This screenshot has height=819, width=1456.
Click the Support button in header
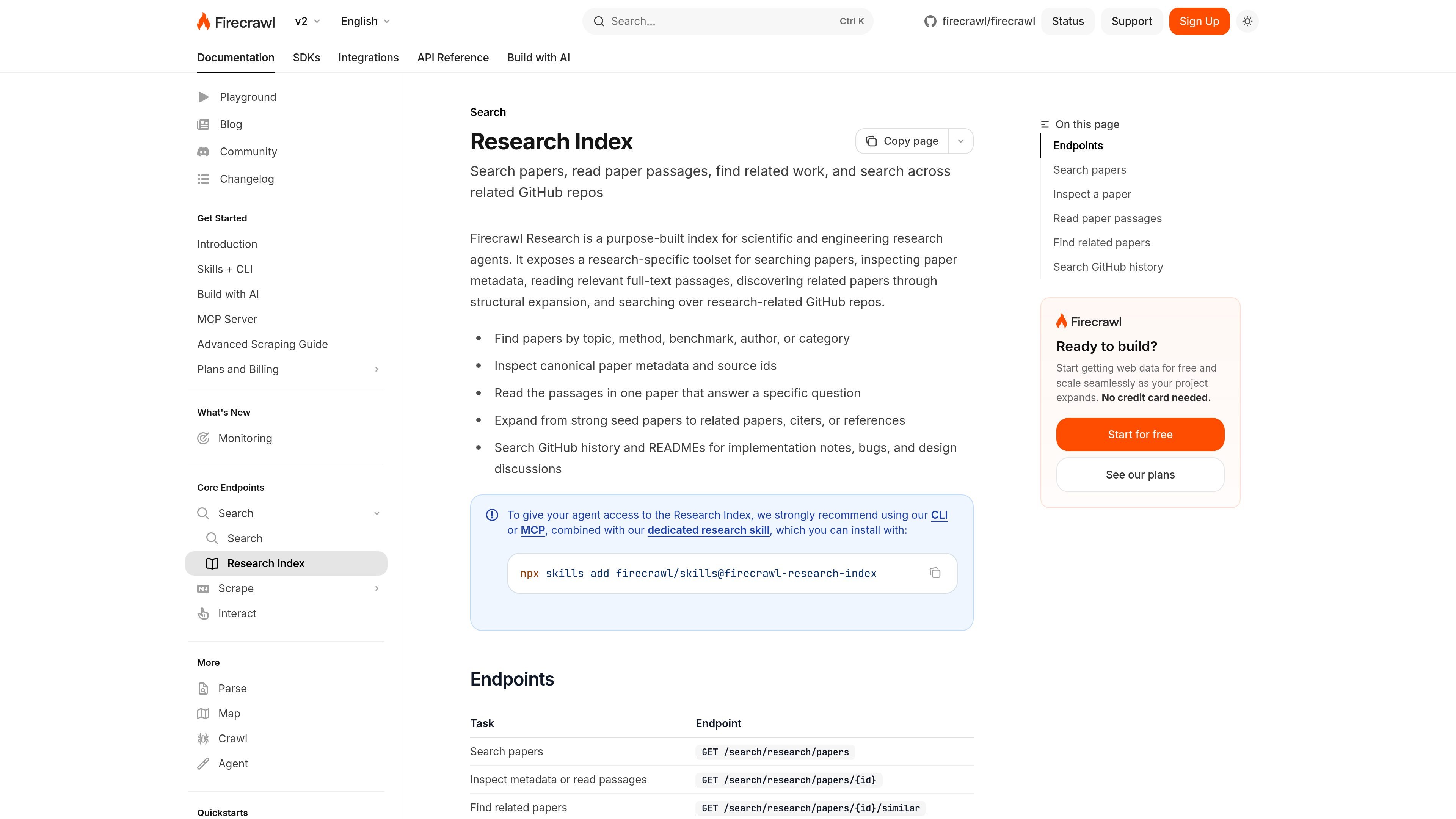tap(1131, 22)
